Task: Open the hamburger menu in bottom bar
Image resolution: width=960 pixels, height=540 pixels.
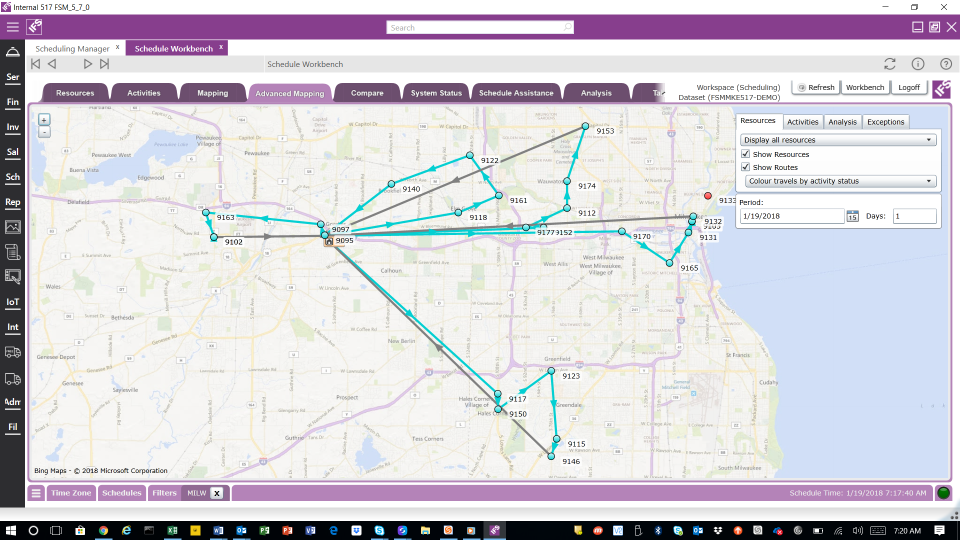Action: point(36,493)
